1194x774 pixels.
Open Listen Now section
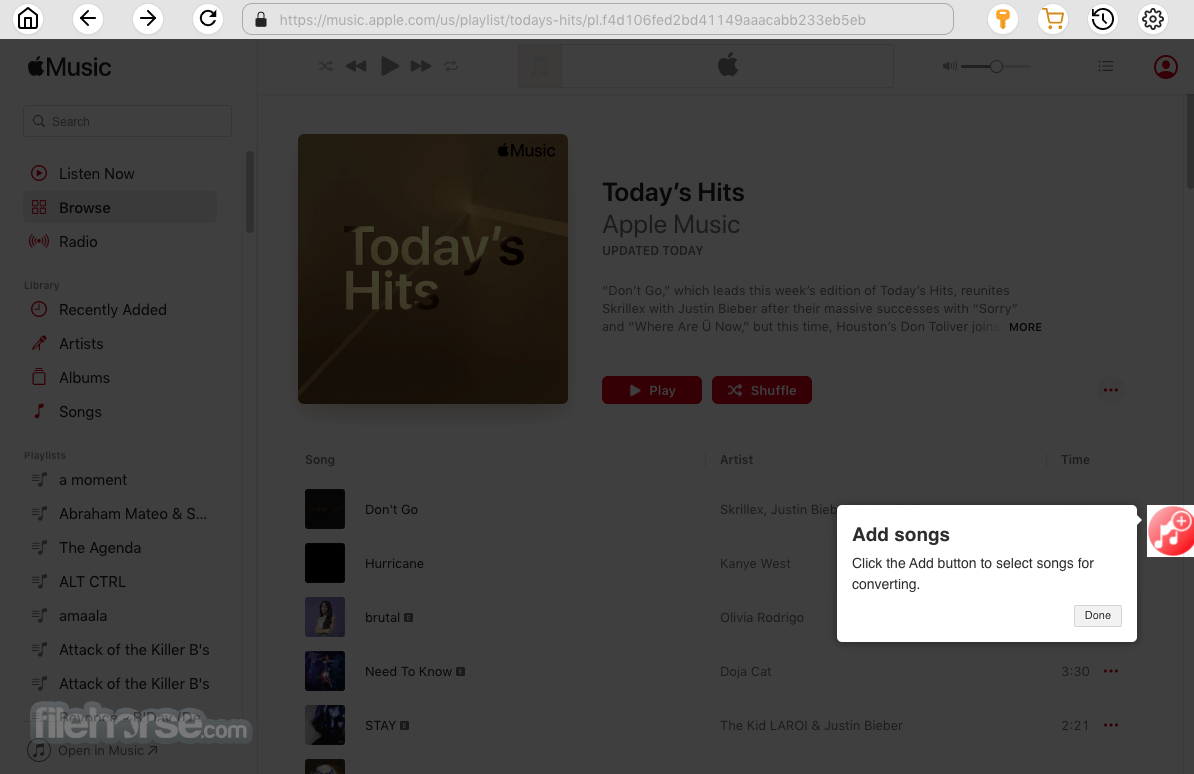coord(97,174)
